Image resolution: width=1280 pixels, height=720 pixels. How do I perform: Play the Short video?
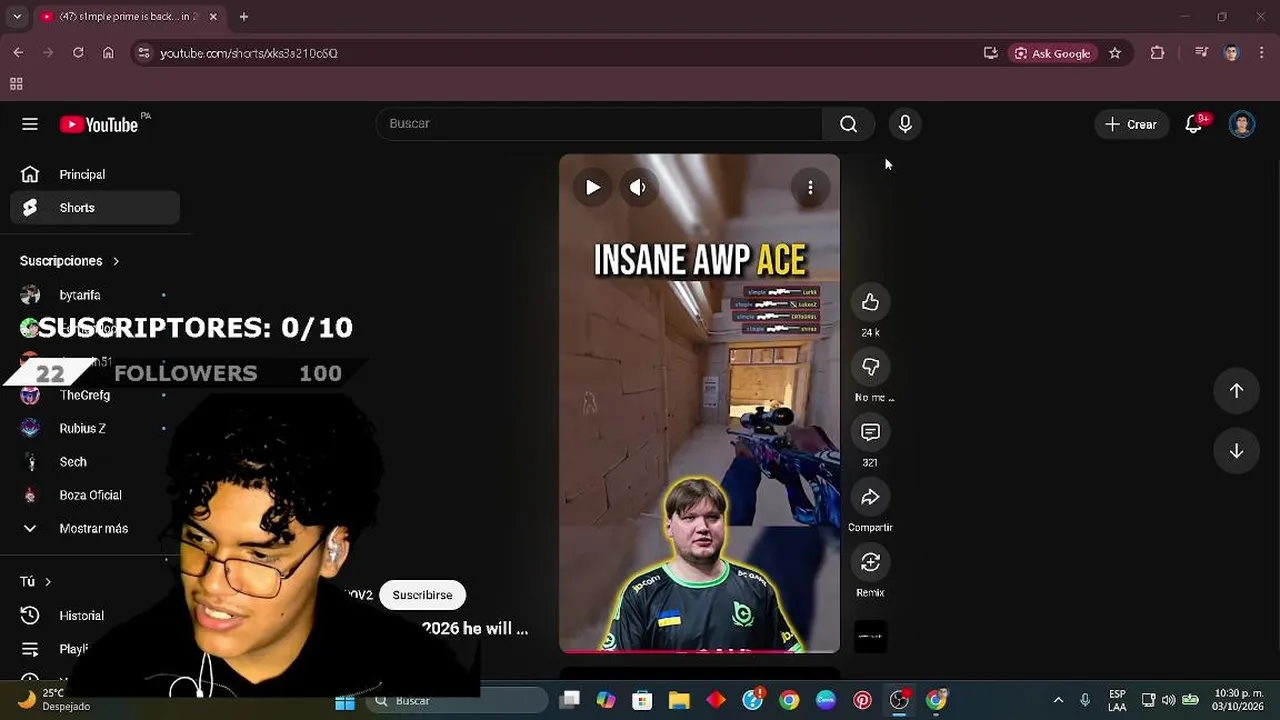pos(593,187)
